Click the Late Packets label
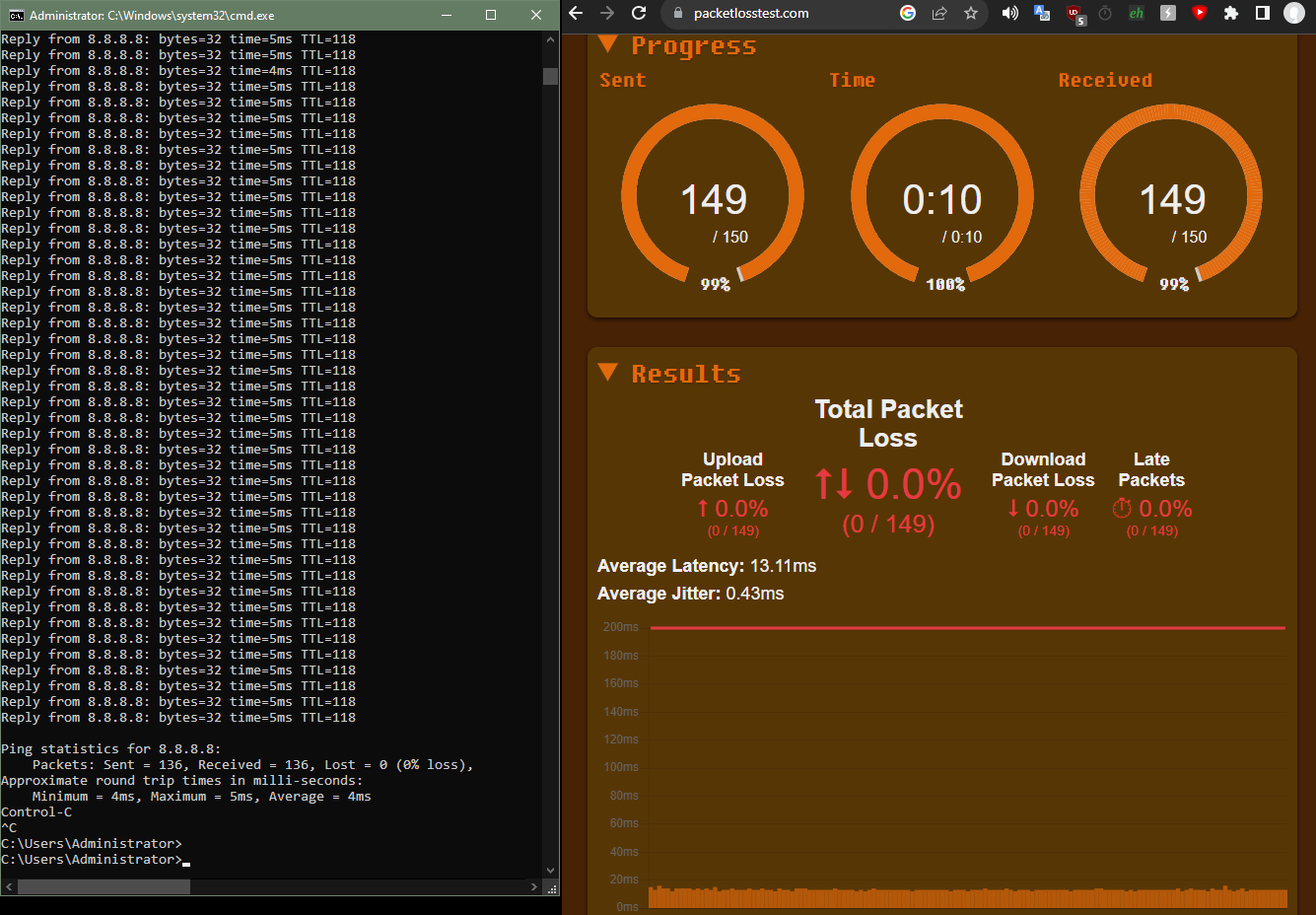Screen dimensions: 1316x915 coord(1151,469)
